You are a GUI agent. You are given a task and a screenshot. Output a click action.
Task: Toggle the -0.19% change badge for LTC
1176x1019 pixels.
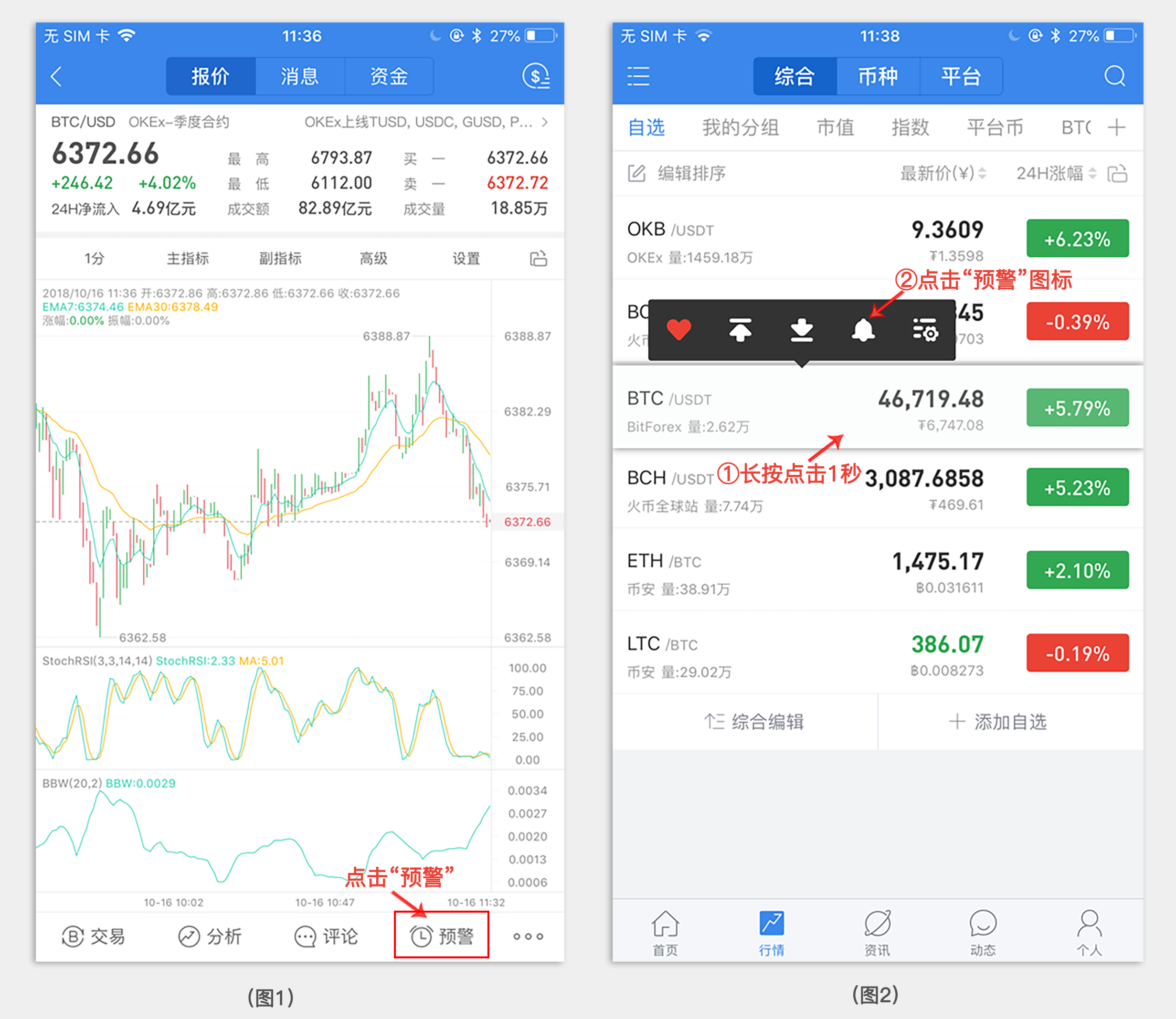point(1078,653)
